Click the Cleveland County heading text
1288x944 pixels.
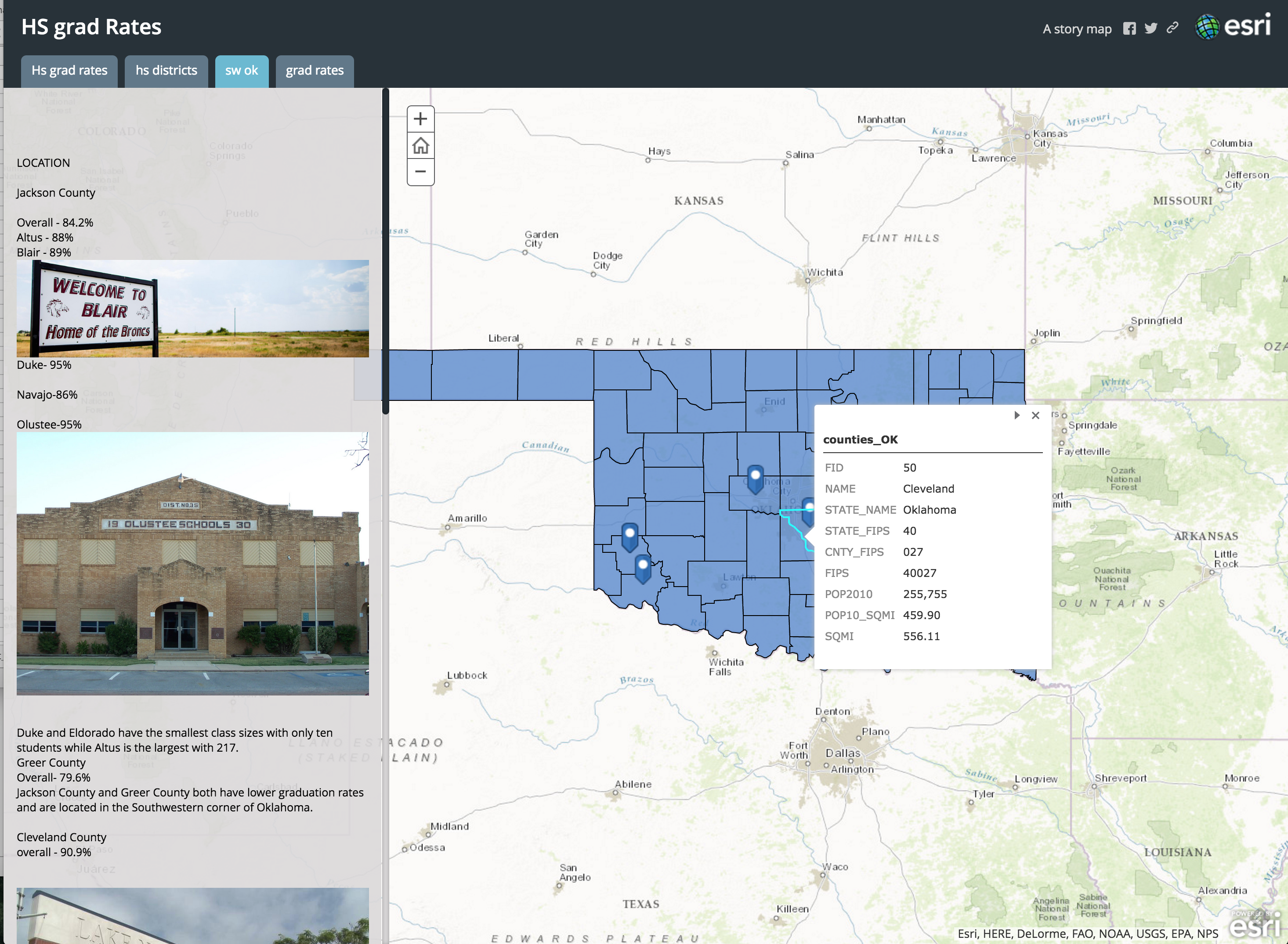pyautogui.click(x=62, y=837)
